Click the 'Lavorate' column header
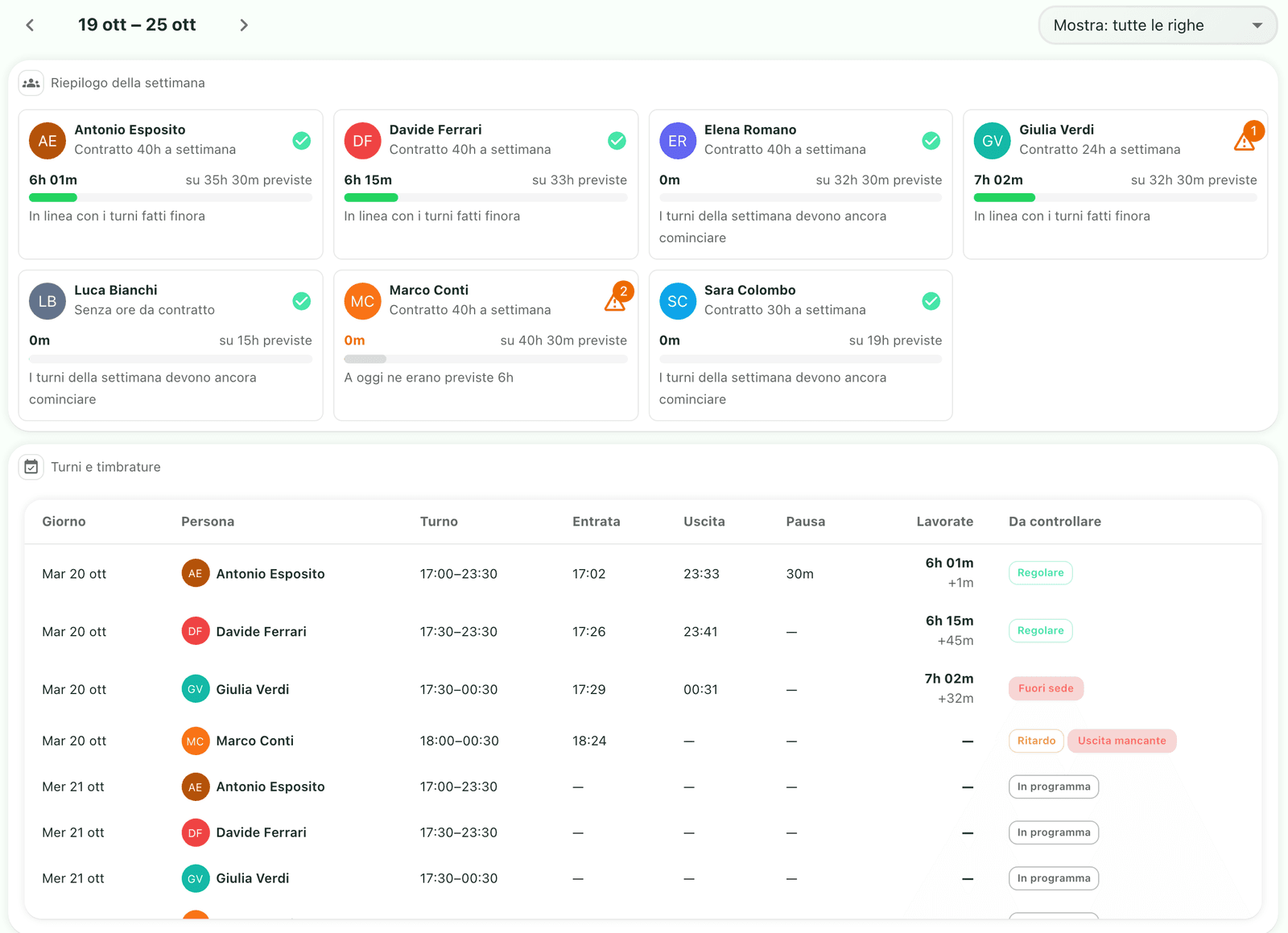 click(945, 522)
